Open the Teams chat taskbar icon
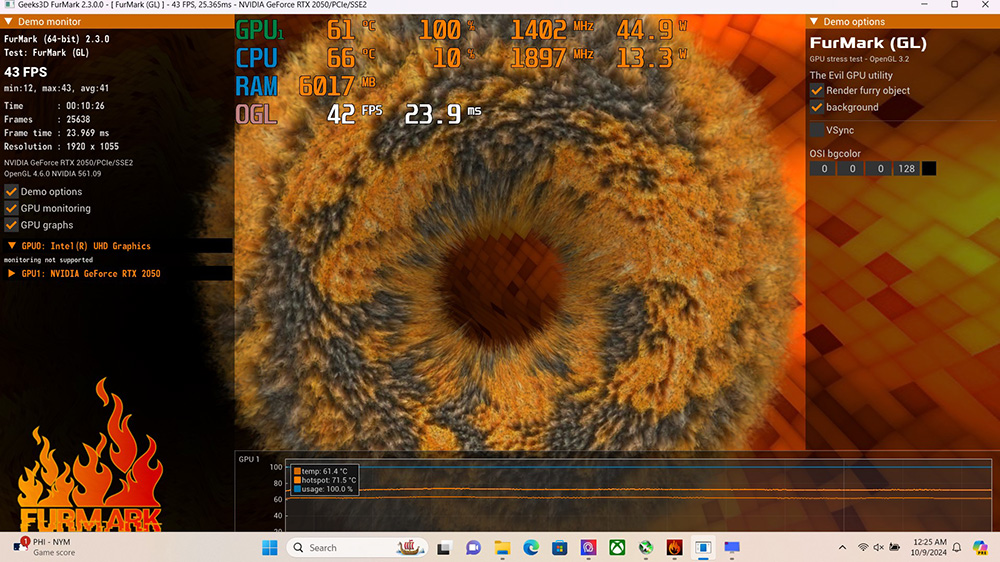 473,547
